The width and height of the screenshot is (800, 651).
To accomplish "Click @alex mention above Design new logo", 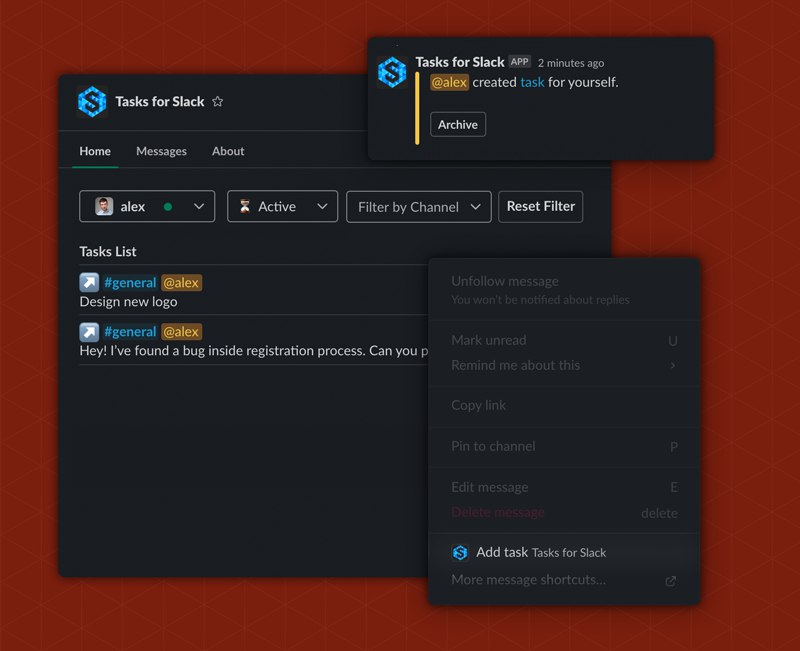I will click(181, 282).
